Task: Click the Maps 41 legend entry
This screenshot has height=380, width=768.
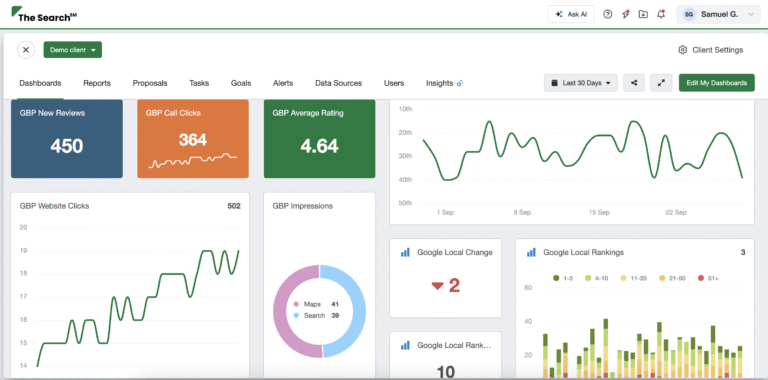Action: (x=316, y=305)
